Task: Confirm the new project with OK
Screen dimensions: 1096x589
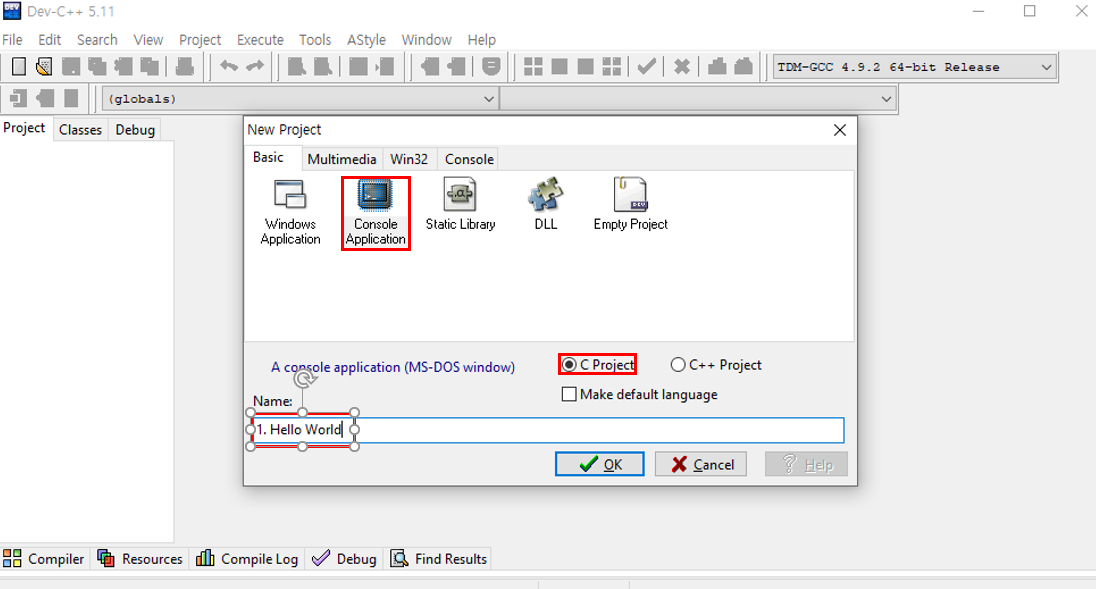Action: pyautogui.click(x=600, y=465)
